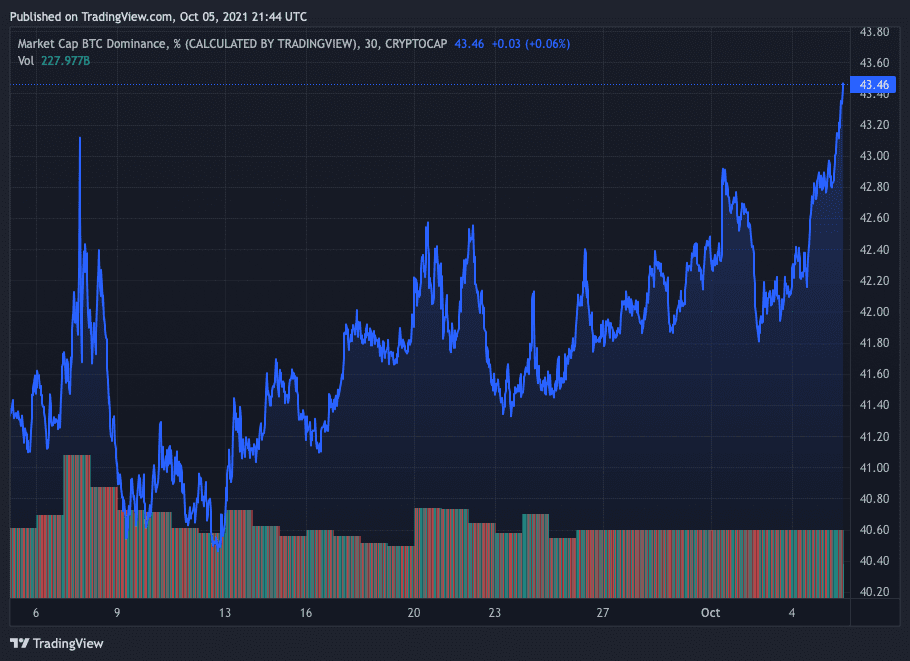Click the 43.00 price axis label
Viewport: 910px width, 661px height.
point(875,156)
